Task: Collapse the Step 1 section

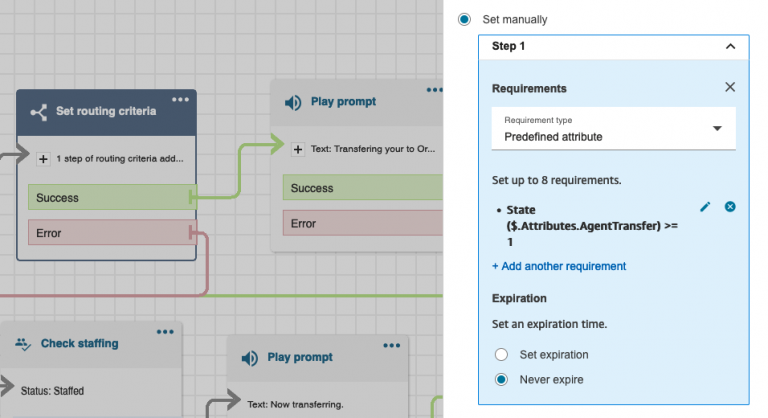Action: (730, 46)
